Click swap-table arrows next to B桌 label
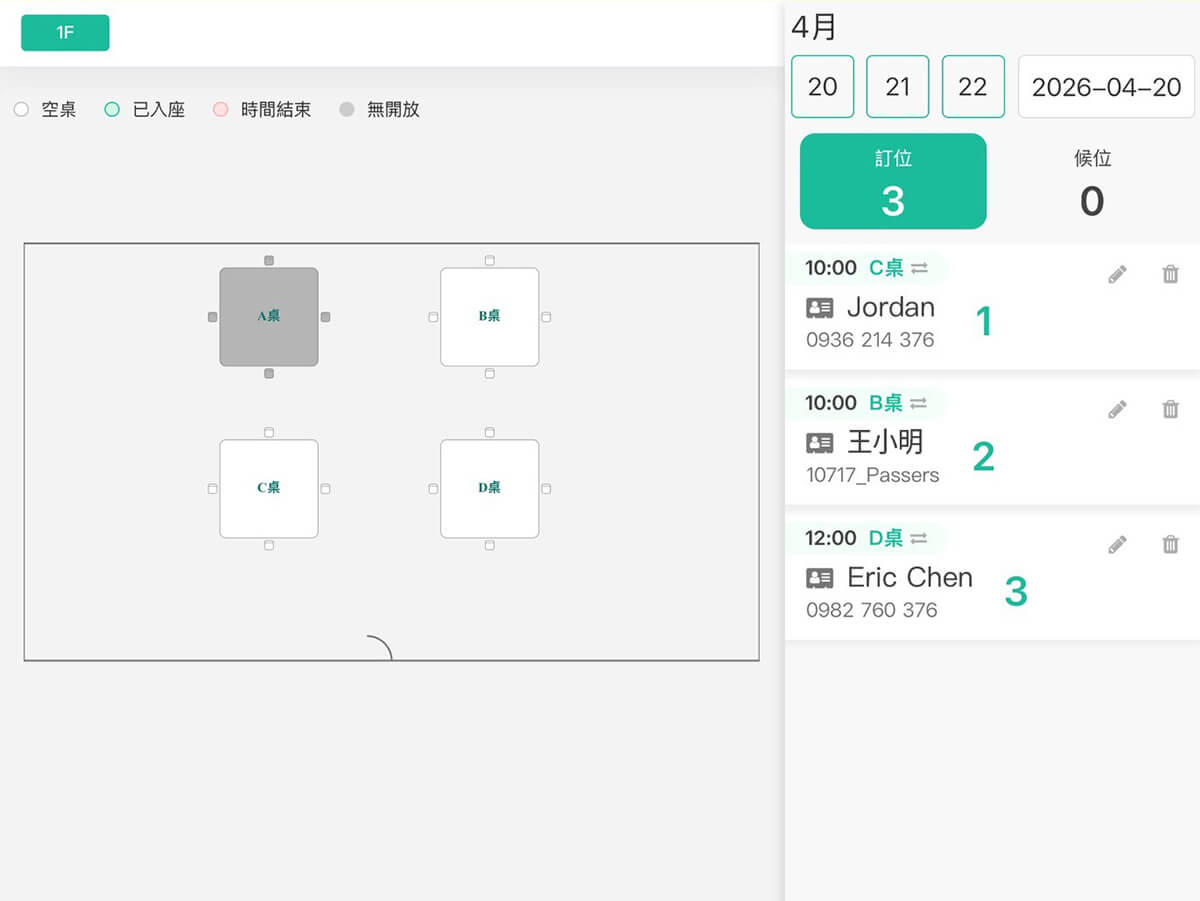This screenshot has width=1200, height=901. 918,403
